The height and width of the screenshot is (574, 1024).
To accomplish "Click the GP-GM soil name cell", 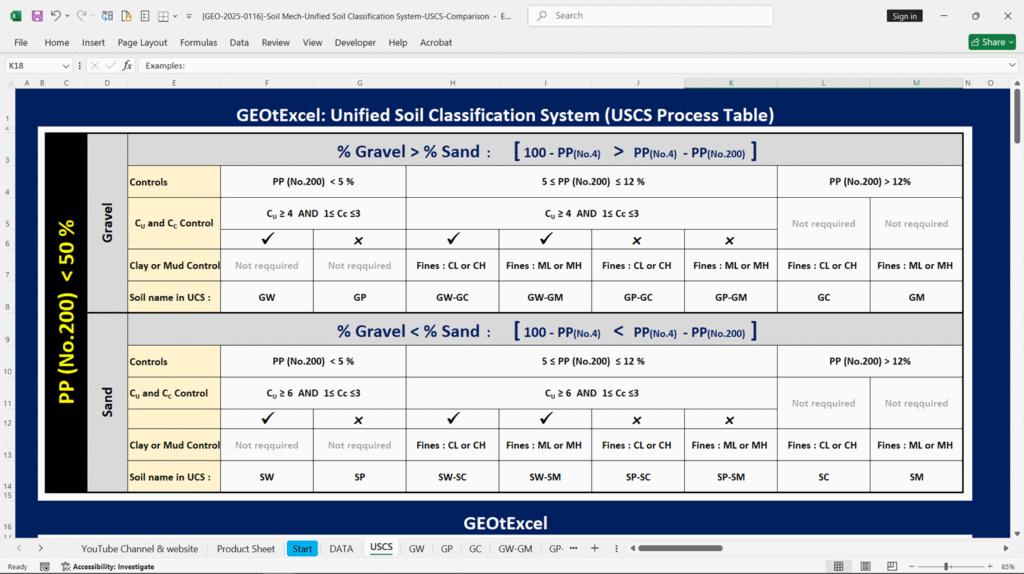I will [731, 297].
